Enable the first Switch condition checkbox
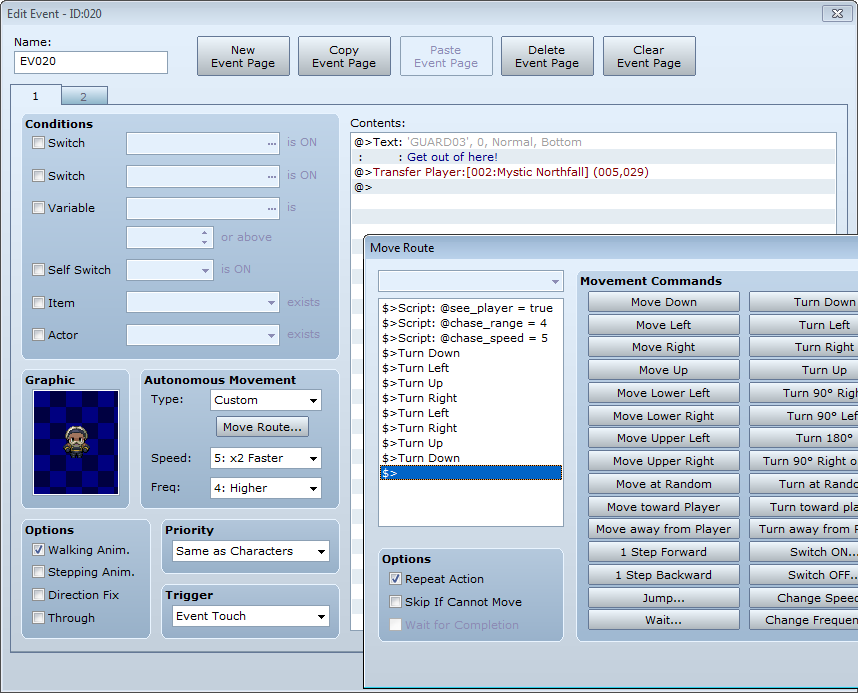This screenshot has width=858, height=693. click(38, 143)
